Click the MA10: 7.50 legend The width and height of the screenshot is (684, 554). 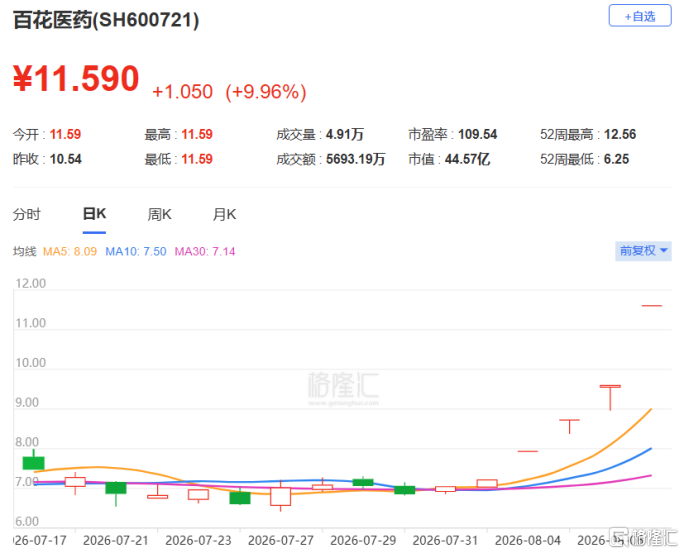(x=136, y=252)
